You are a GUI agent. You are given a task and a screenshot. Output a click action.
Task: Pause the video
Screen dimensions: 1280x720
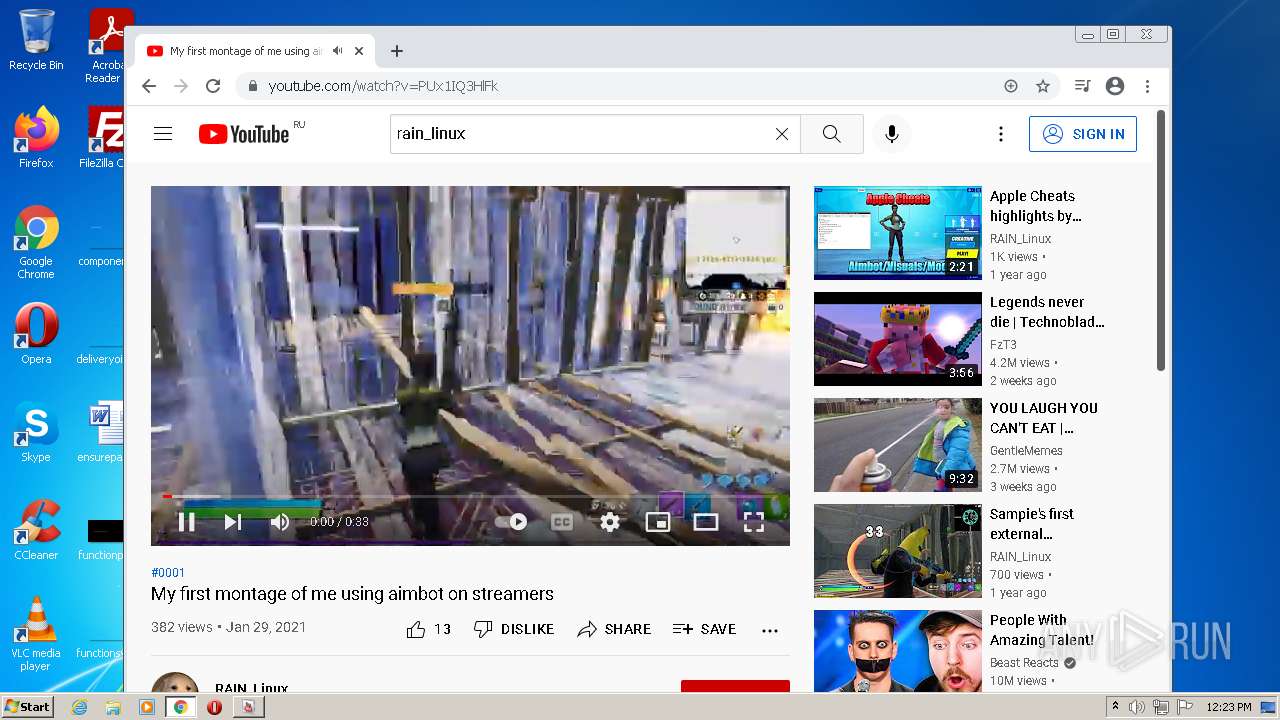186,521
